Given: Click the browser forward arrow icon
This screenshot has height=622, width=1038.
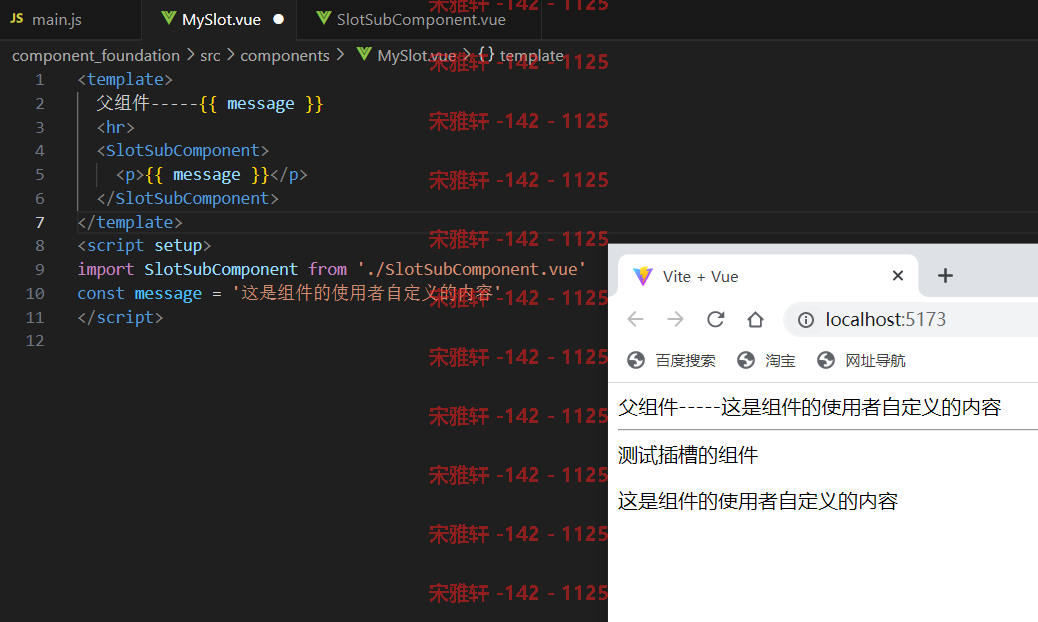Looking at the screenshot, I should [675, 320].
